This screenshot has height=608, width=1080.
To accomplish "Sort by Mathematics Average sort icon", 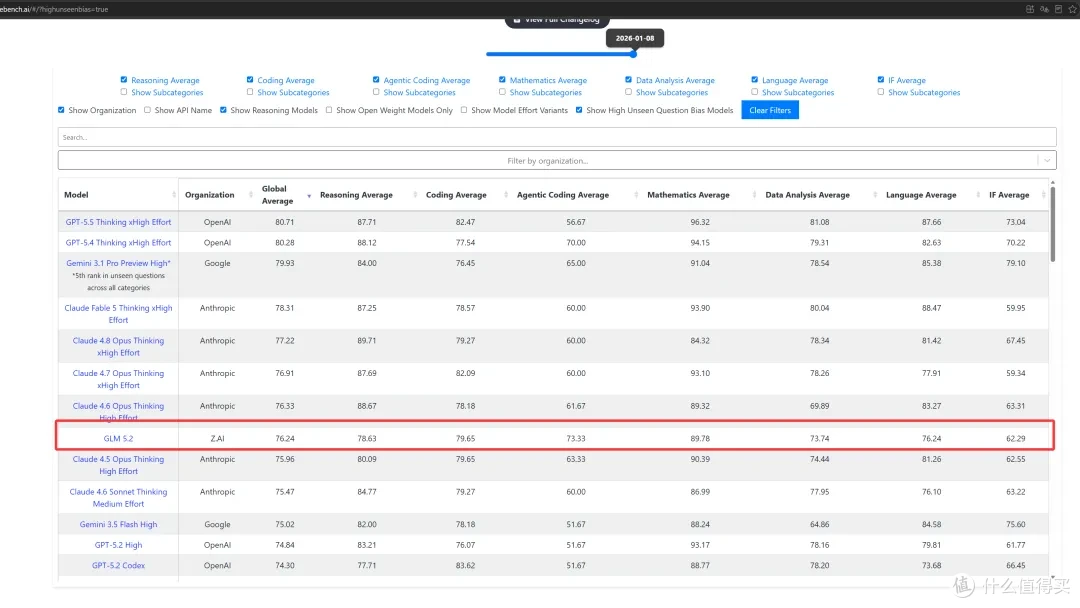I will (754, 196).
